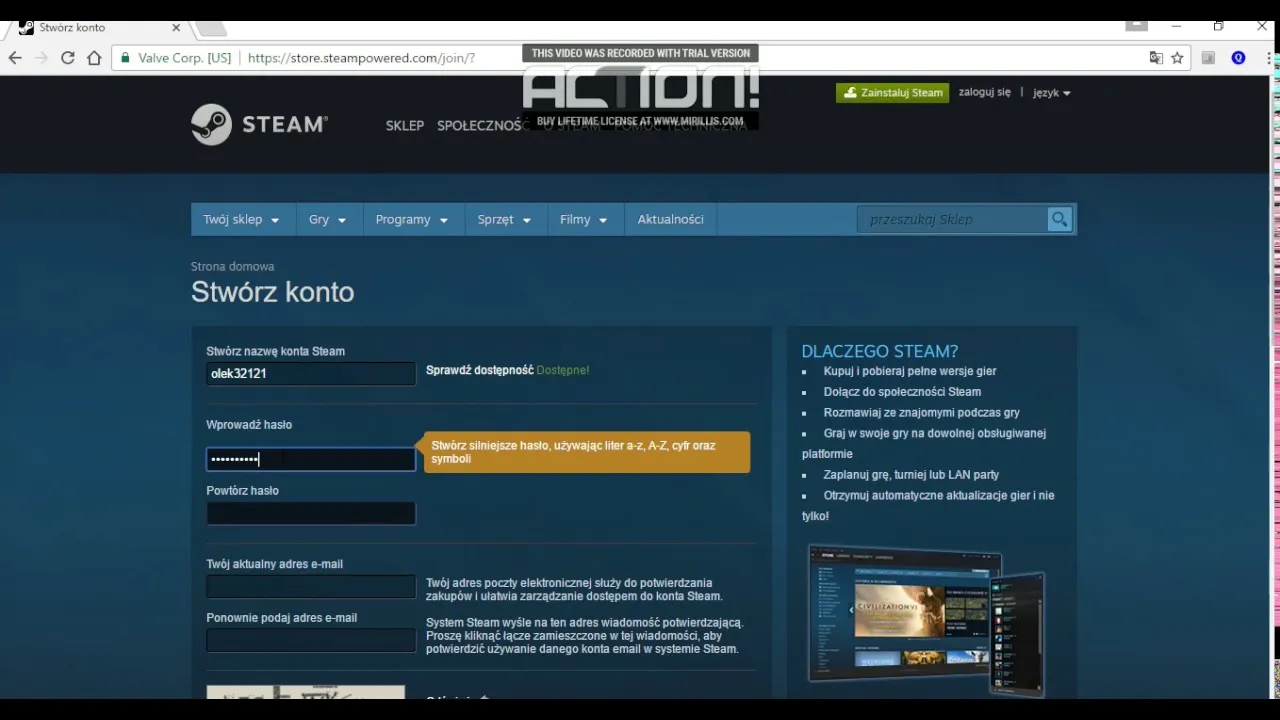Image resolution: width=1280 pixels, height=720 pixels.
Task: Reload the page with refresh icon
Action: click(x=68, y=58)
